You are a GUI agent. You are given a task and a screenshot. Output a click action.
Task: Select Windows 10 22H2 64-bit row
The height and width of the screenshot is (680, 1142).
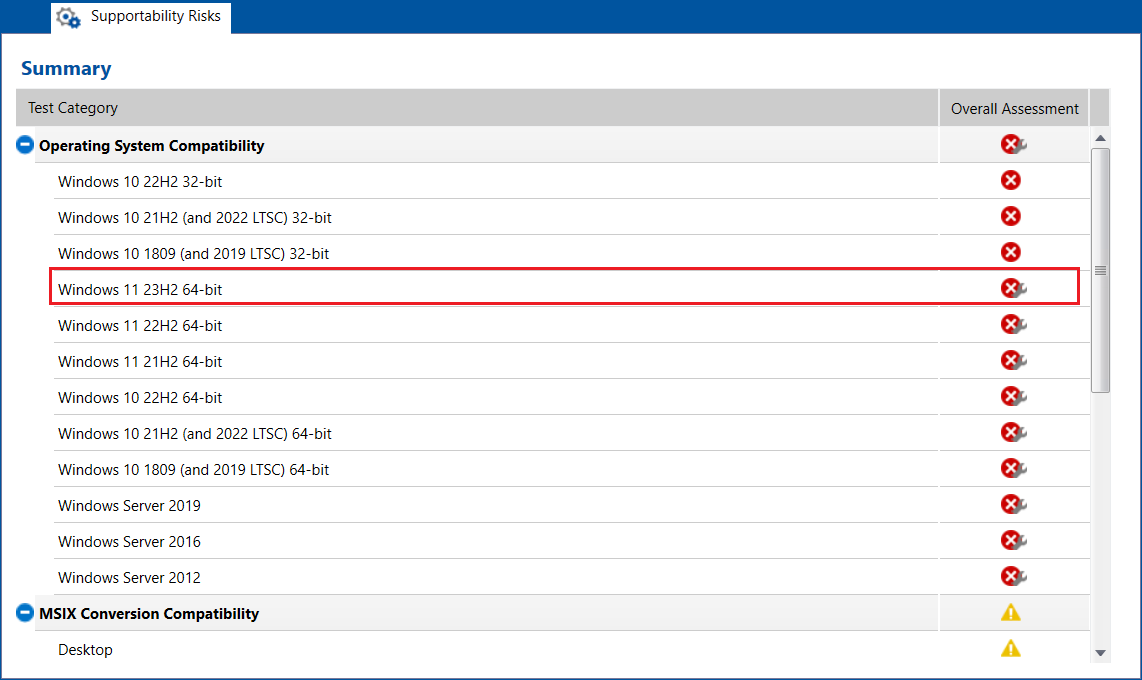click(572, 397)
